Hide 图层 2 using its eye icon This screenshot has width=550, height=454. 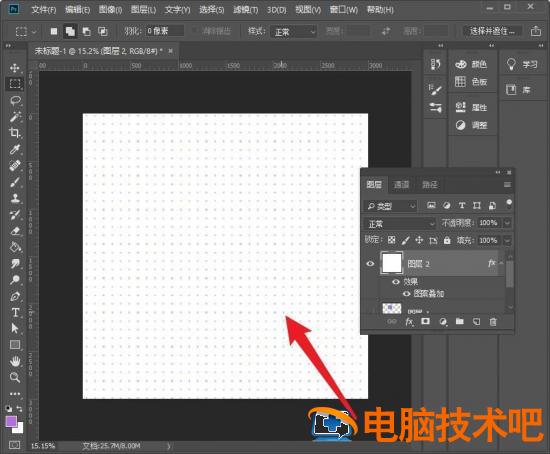point(370,263)
